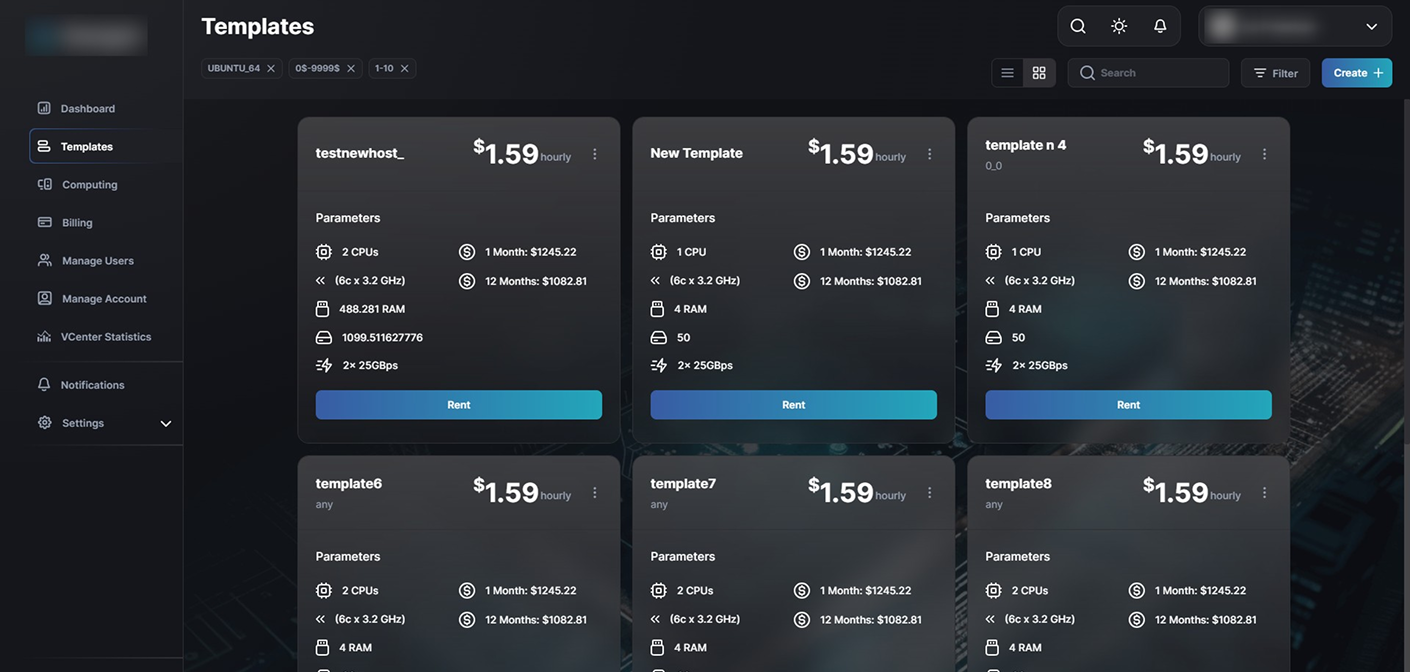This screenshot has height=672, width=1410.
Task: Click CPU icon on New Template card
Action: pyautogui.click(x=659, y=252)
